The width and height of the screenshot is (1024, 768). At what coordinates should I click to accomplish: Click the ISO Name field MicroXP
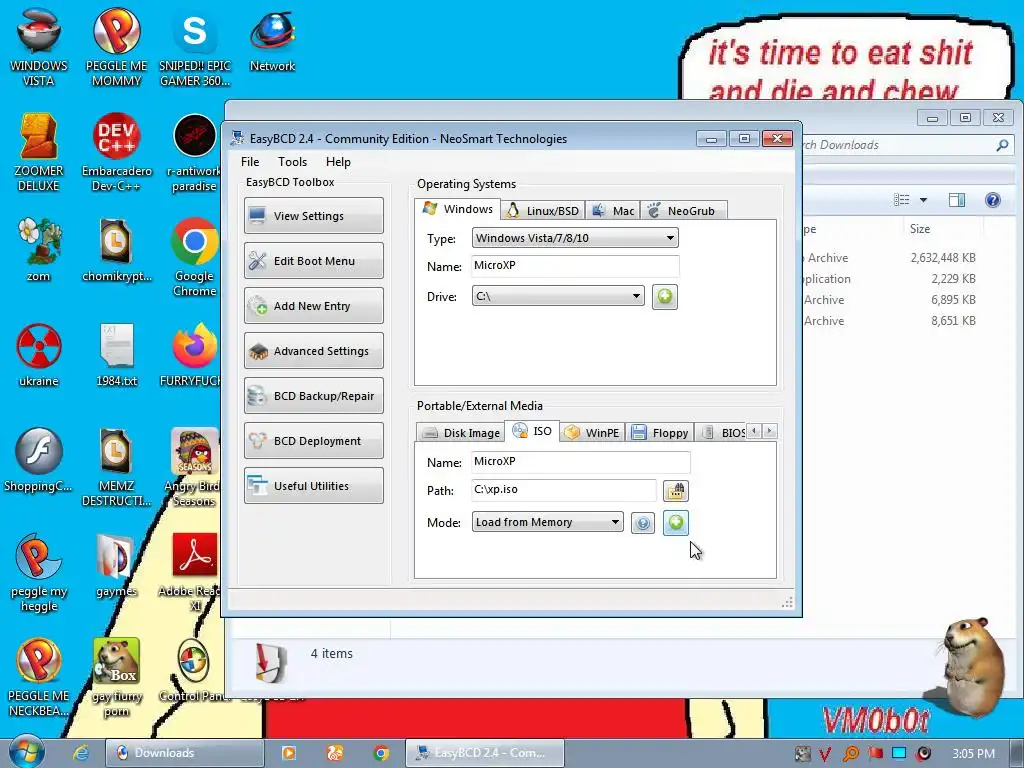(x=581, y=462)
